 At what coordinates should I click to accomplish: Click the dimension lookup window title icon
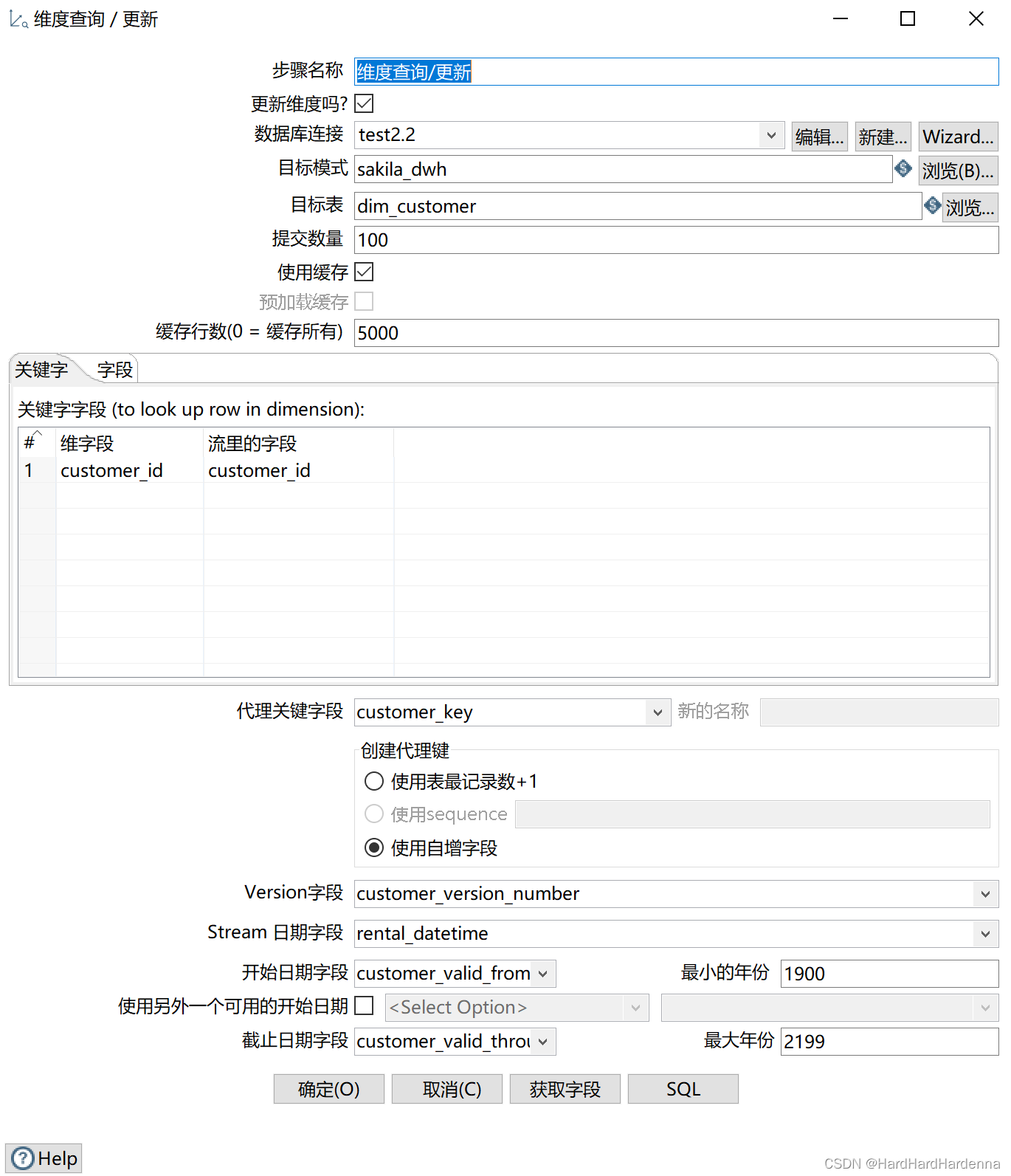tap(18, 19)
